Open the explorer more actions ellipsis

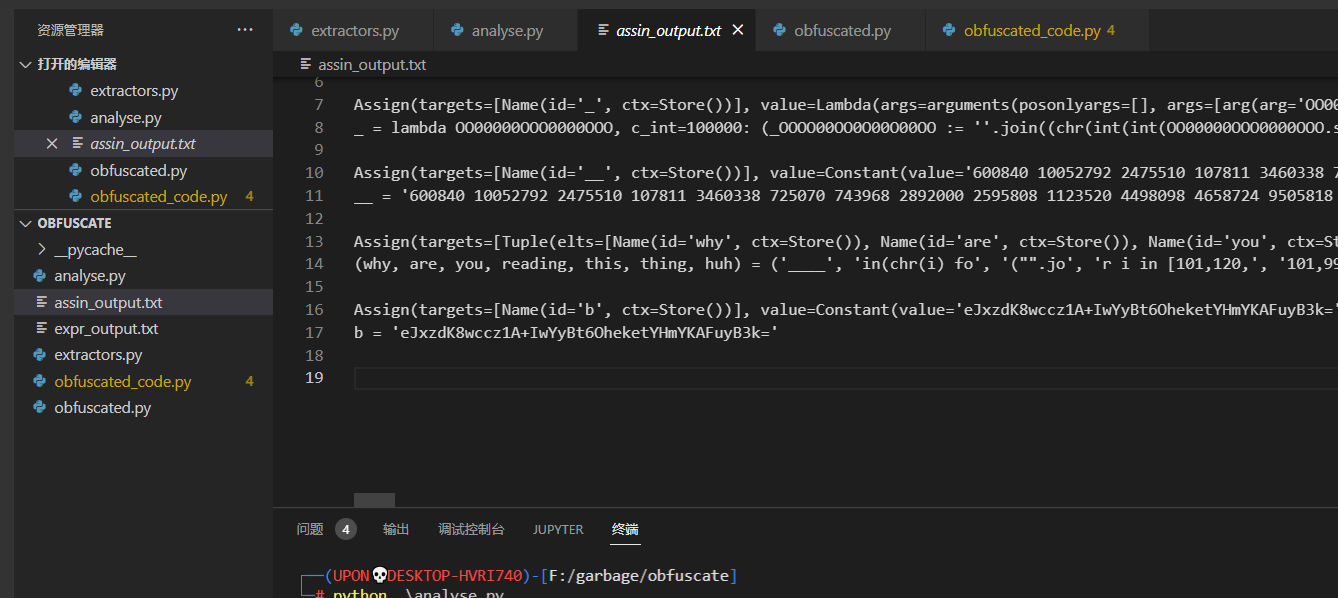(245, 30)
